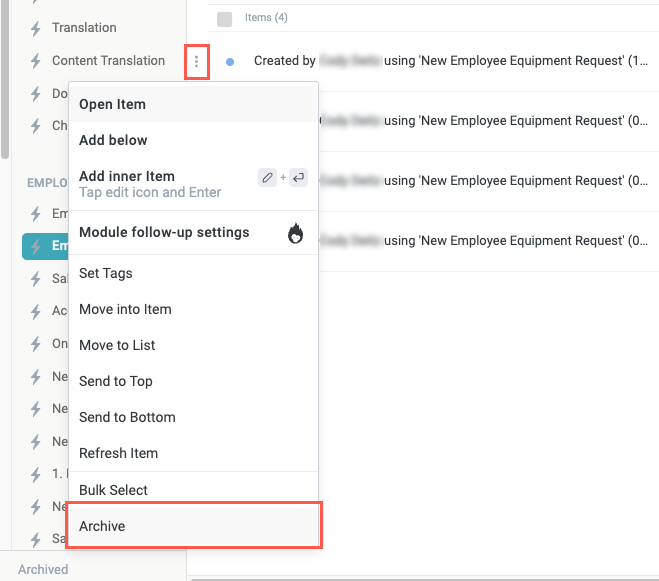This screenshot has height=581, width=659.
Task: Pick Send to Top from menu
Action: click(x=116, y=381)
